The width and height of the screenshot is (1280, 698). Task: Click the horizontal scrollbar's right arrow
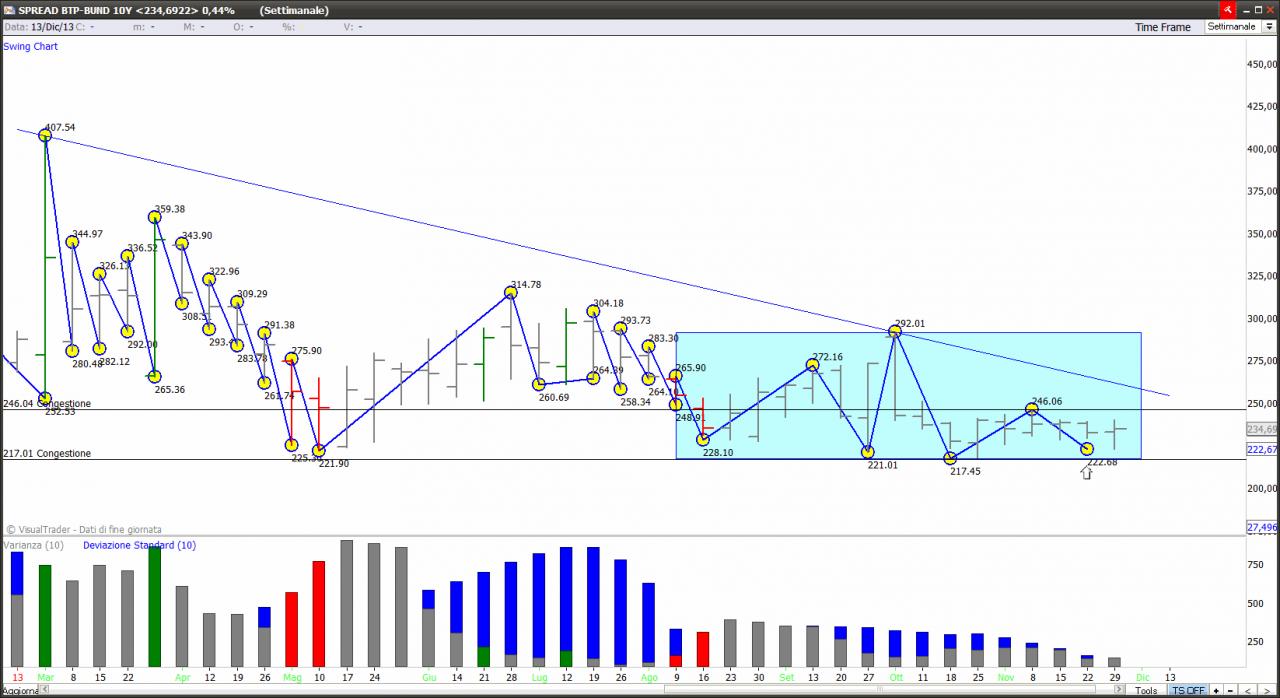click(x=1119, y=689)
